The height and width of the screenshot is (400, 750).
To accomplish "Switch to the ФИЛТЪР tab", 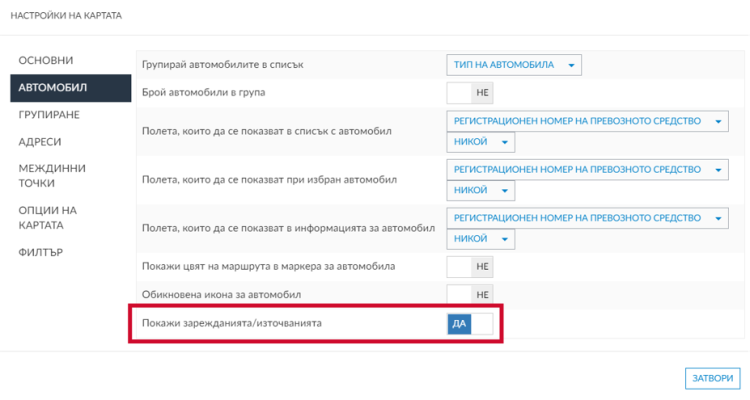I will click(41, 252).
